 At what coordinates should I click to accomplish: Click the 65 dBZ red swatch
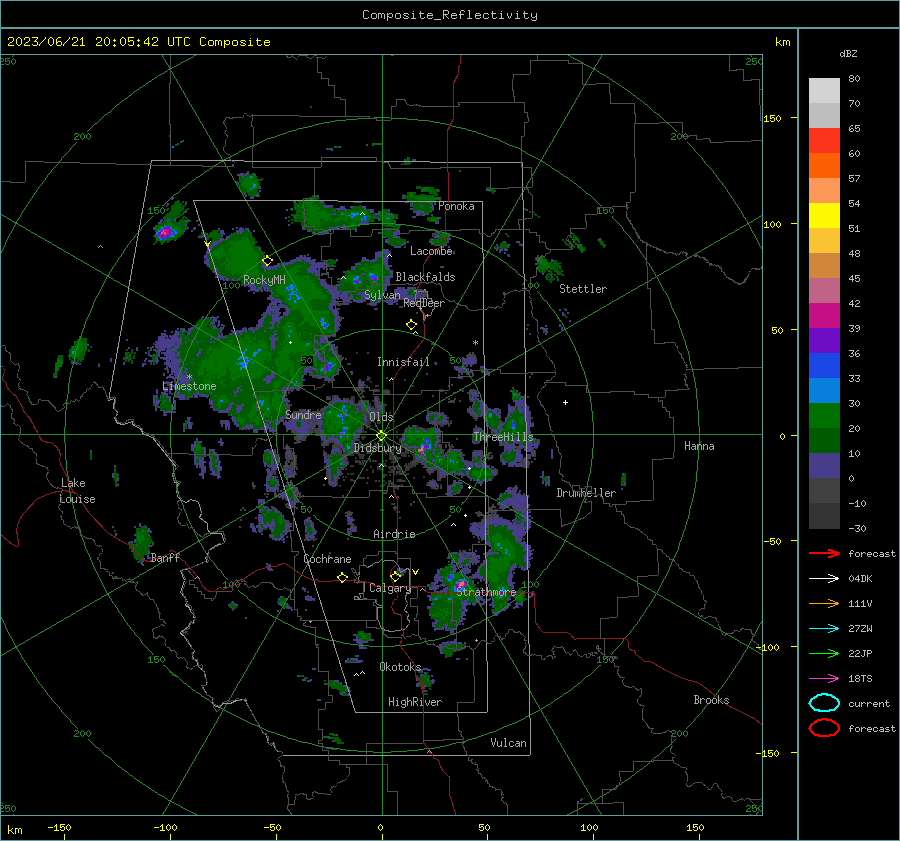pos(824,141)
